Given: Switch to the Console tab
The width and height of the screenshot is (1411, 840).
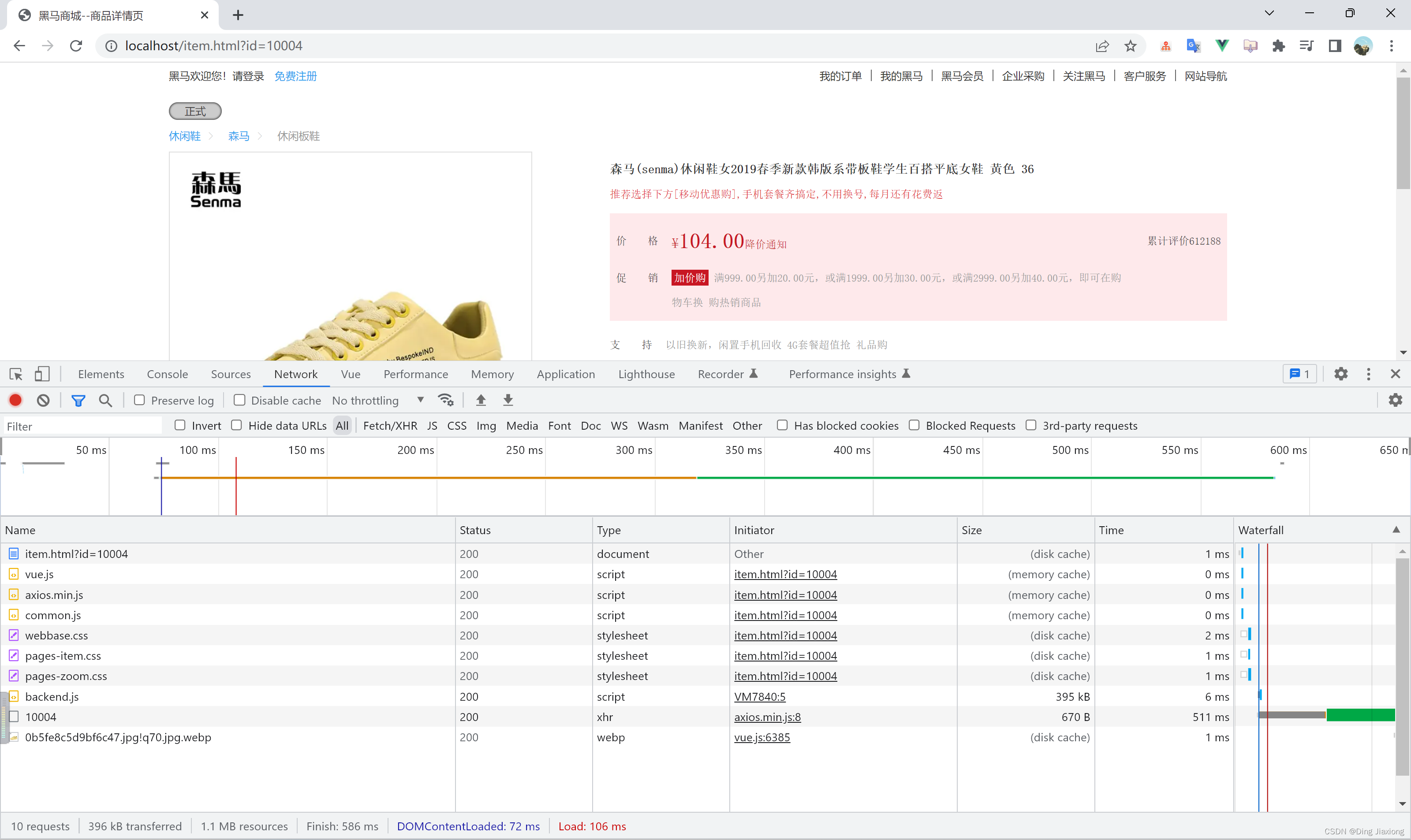Looking at the screenshot, I should (167, 374).
